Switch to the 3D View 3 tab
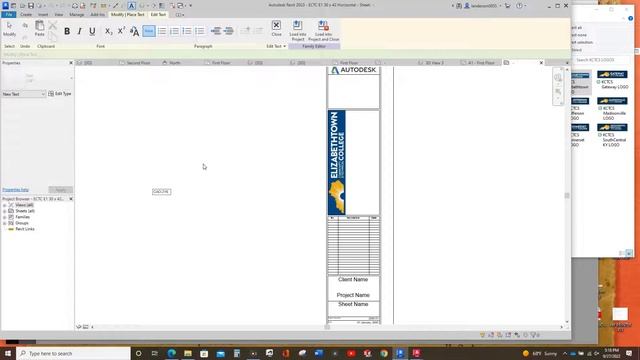Viewport: 640px width, 360px height. [x=435, y=63]
